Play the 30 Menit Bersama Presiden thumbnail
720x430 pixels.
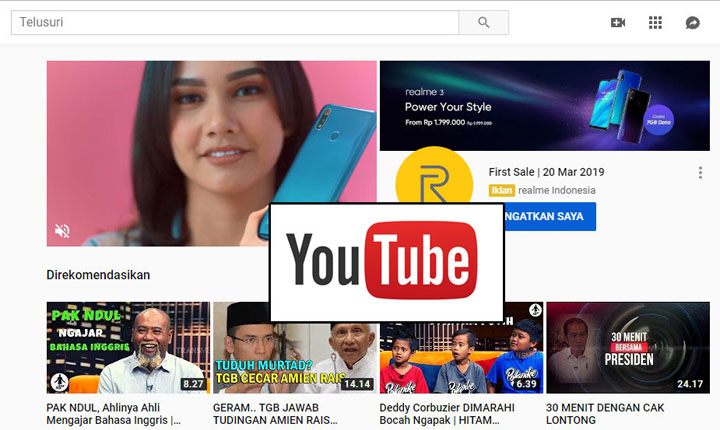[x=628, y=348]
